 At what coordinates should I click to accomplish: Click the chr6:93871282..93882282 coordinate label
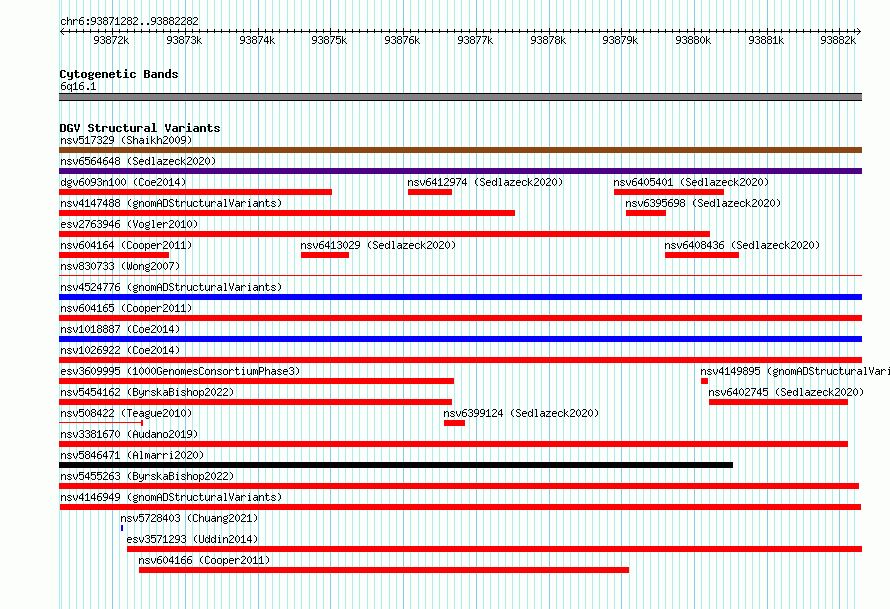tap(129, 21)
